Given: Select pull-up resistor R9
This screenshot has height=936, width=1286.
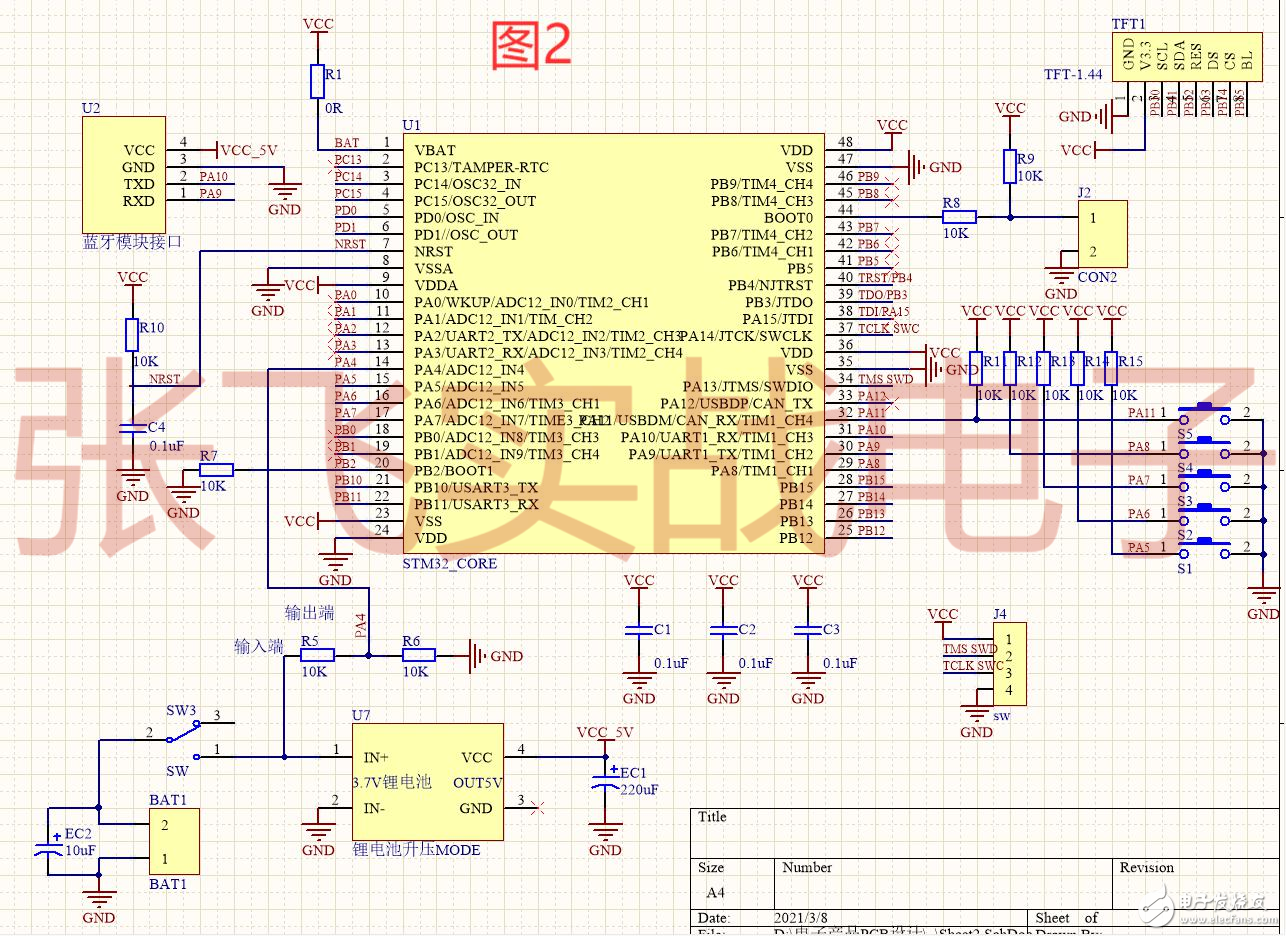Looking at the screenshot, I should (x=1010, y=167).
